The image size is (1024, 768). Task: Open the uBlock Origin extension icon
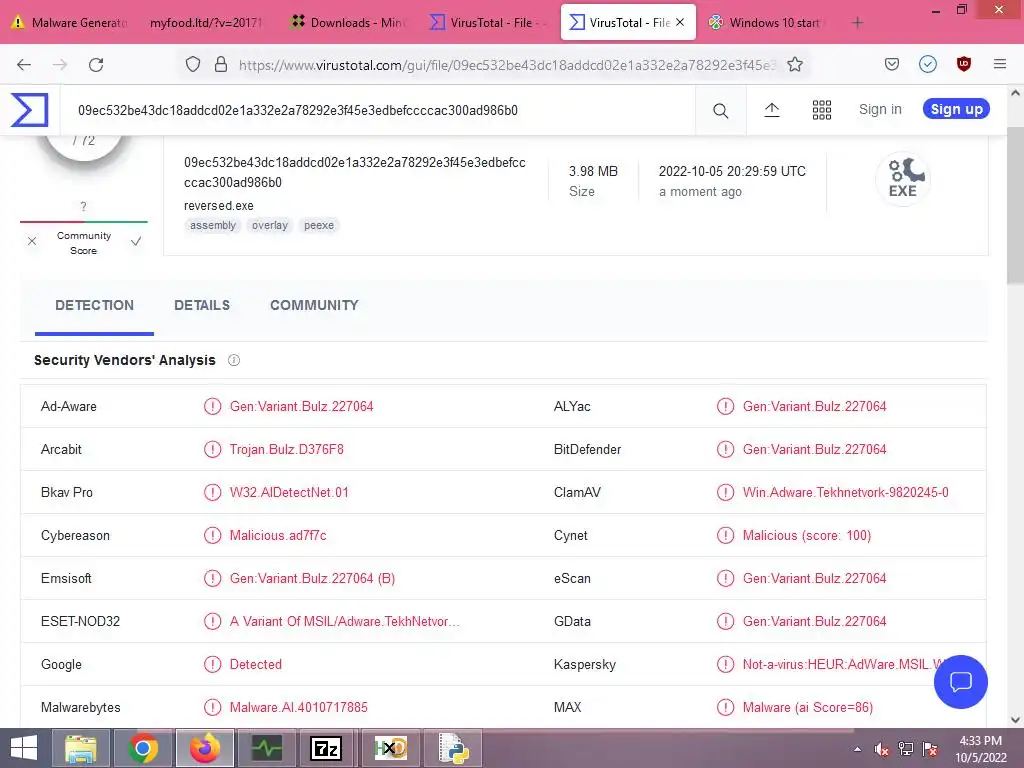964,64
